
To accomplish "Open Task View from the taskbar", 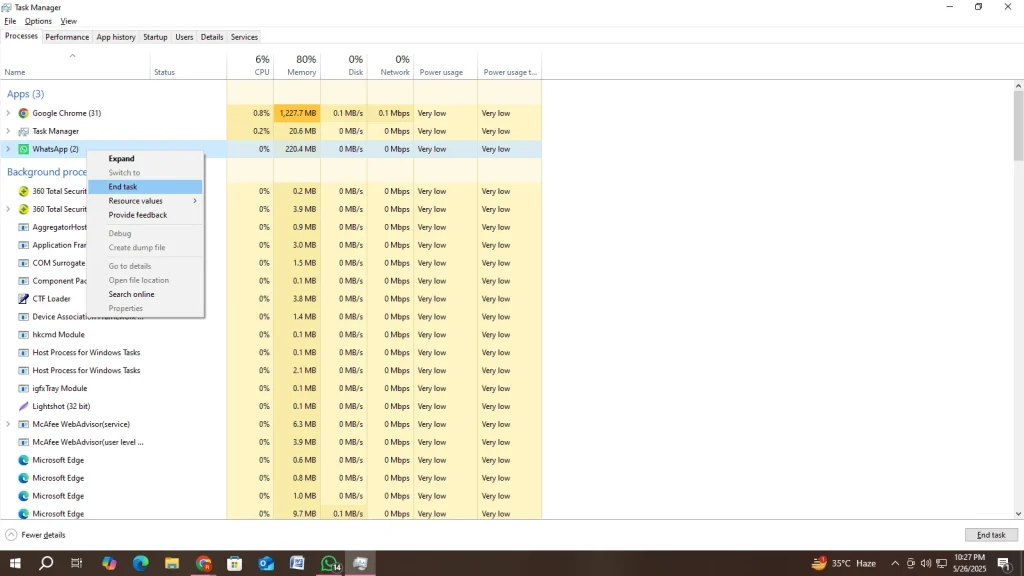I will pos(76,563).
